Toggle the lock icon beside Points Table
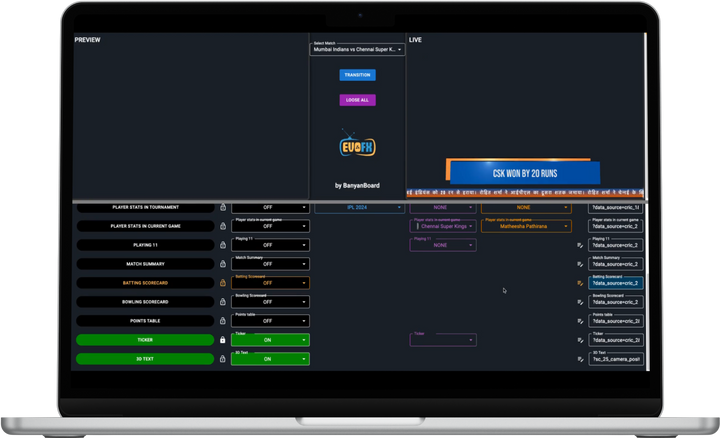 223,320
